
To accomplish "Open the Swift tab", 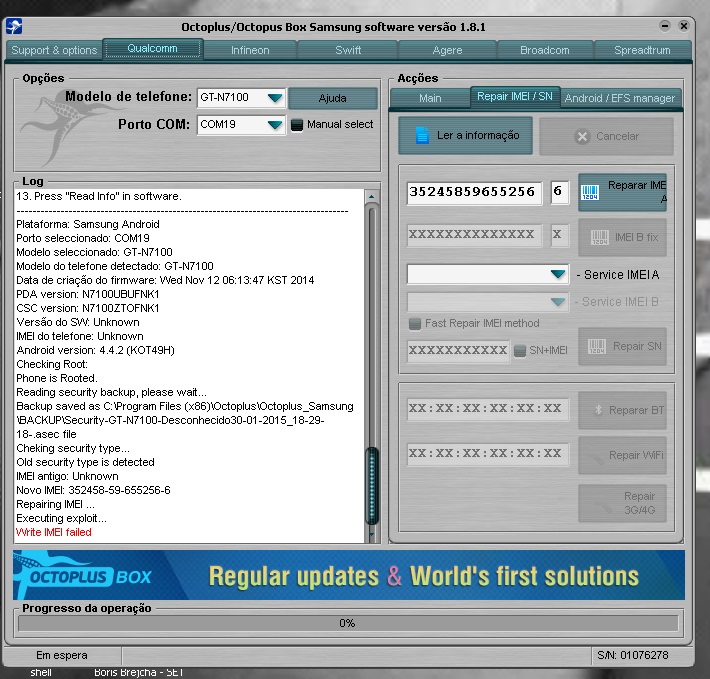I will pyautogui.click(x=348, y=50).
